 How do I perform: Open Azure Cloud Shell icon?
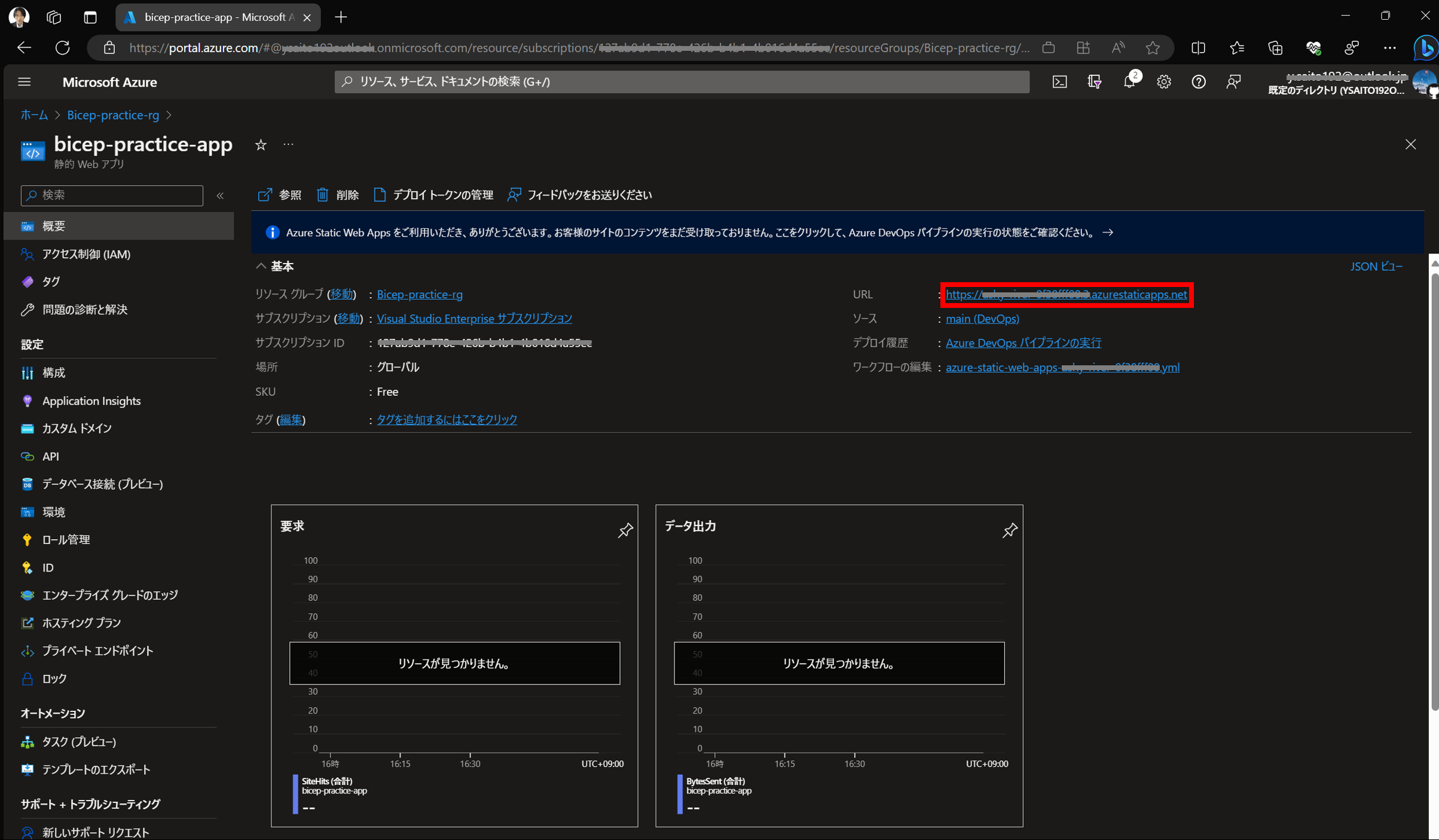(x=1059, y=82)
